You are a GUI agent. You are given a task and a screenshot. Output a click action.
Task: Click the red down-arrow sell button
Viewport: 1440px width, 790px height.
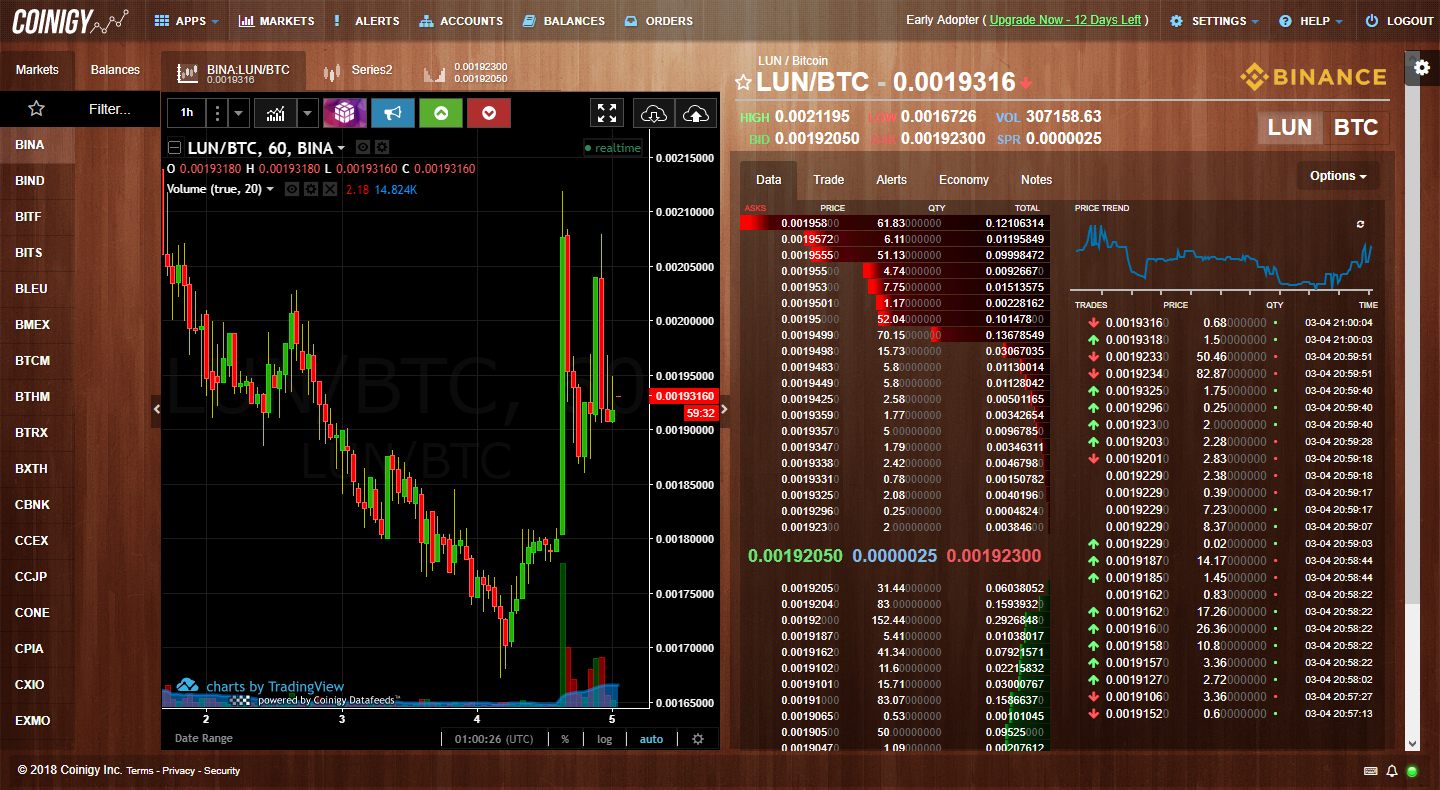(488, 113)
